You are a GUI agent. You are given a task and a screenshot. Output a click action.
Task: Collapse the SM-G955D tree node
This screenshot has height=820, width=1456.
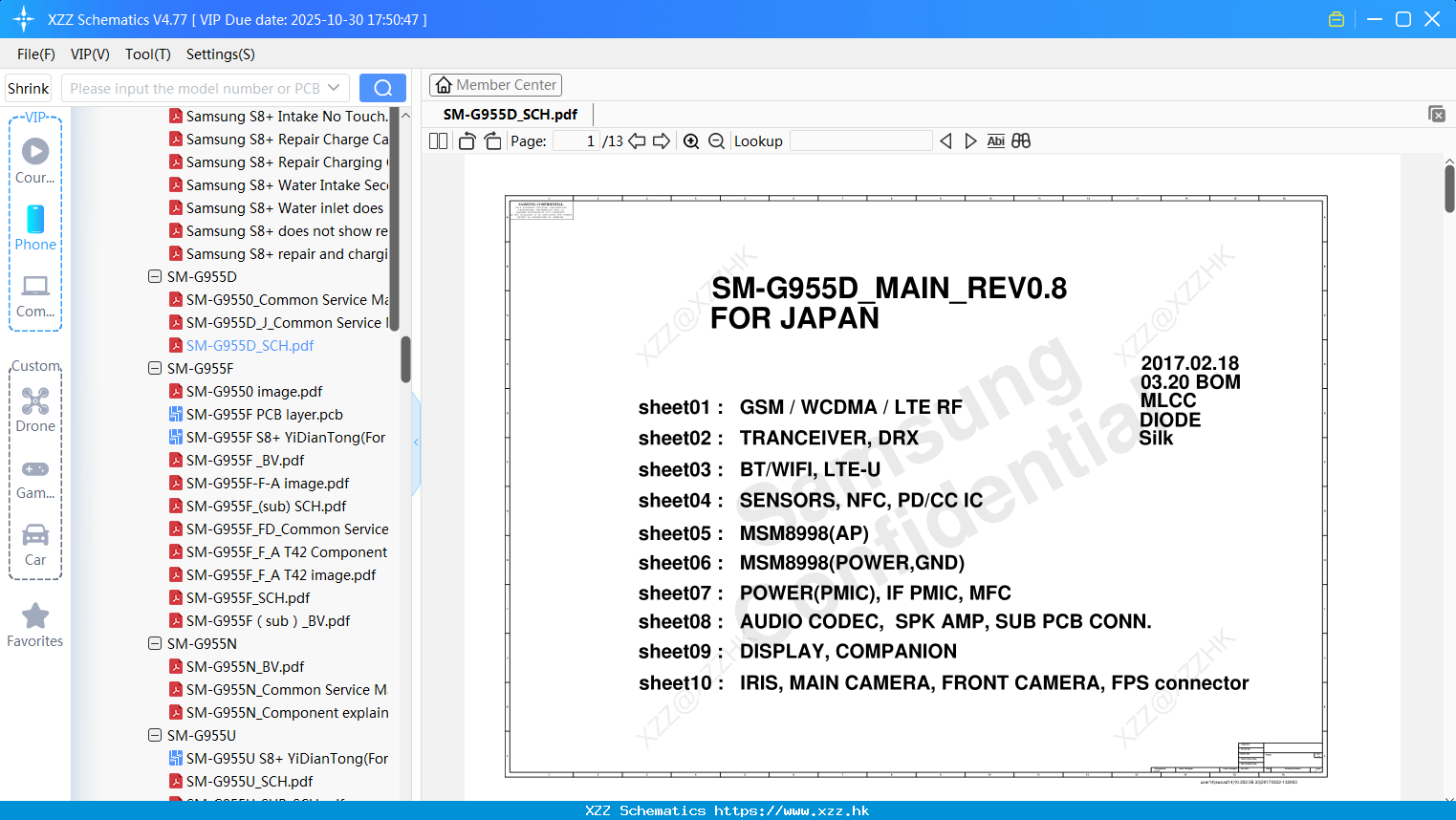click(x=155, y=276)
